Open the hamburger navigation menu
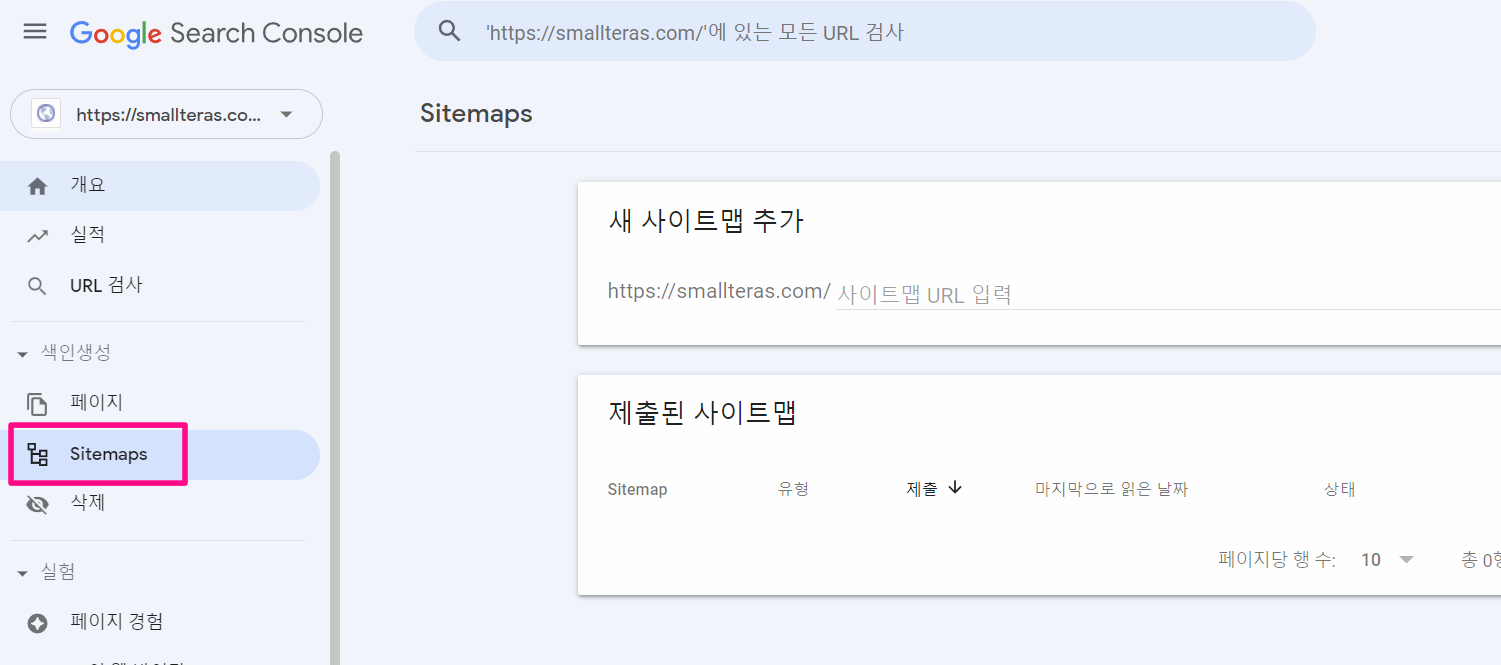The image size is (1501, 665). click(x=35, y=32)
